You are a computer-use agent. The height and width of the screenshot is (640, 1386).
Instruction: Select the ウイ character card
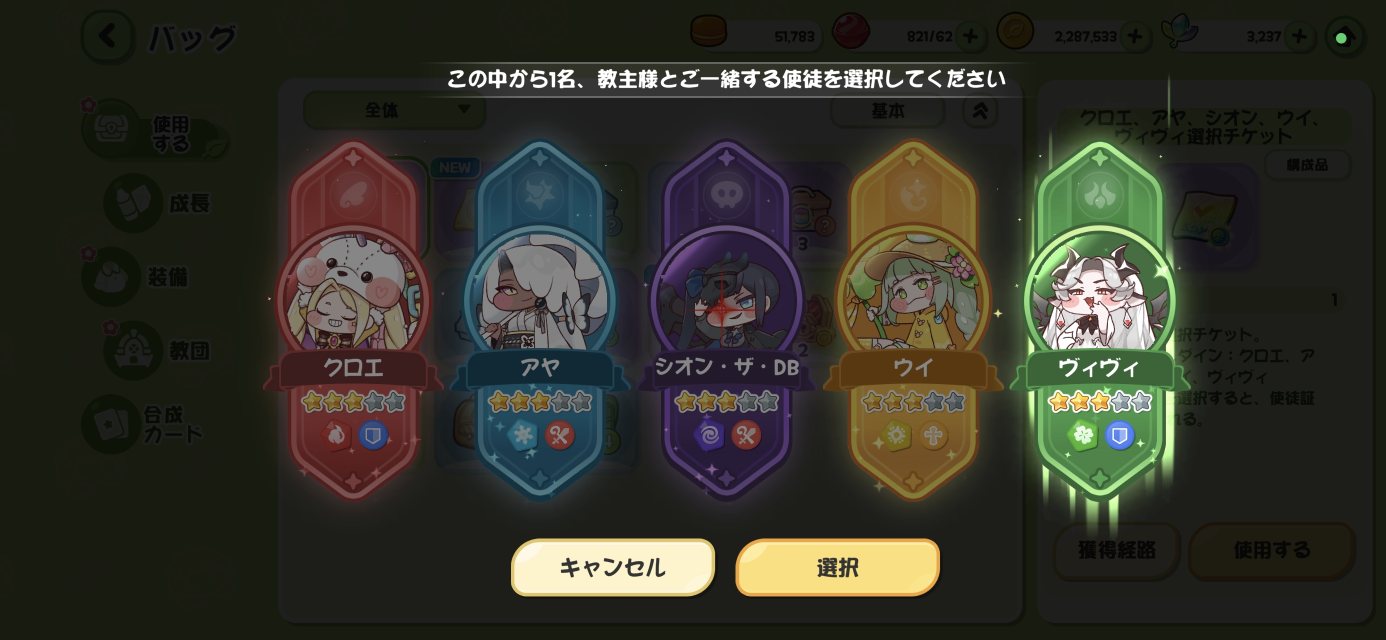click(913, 320)
